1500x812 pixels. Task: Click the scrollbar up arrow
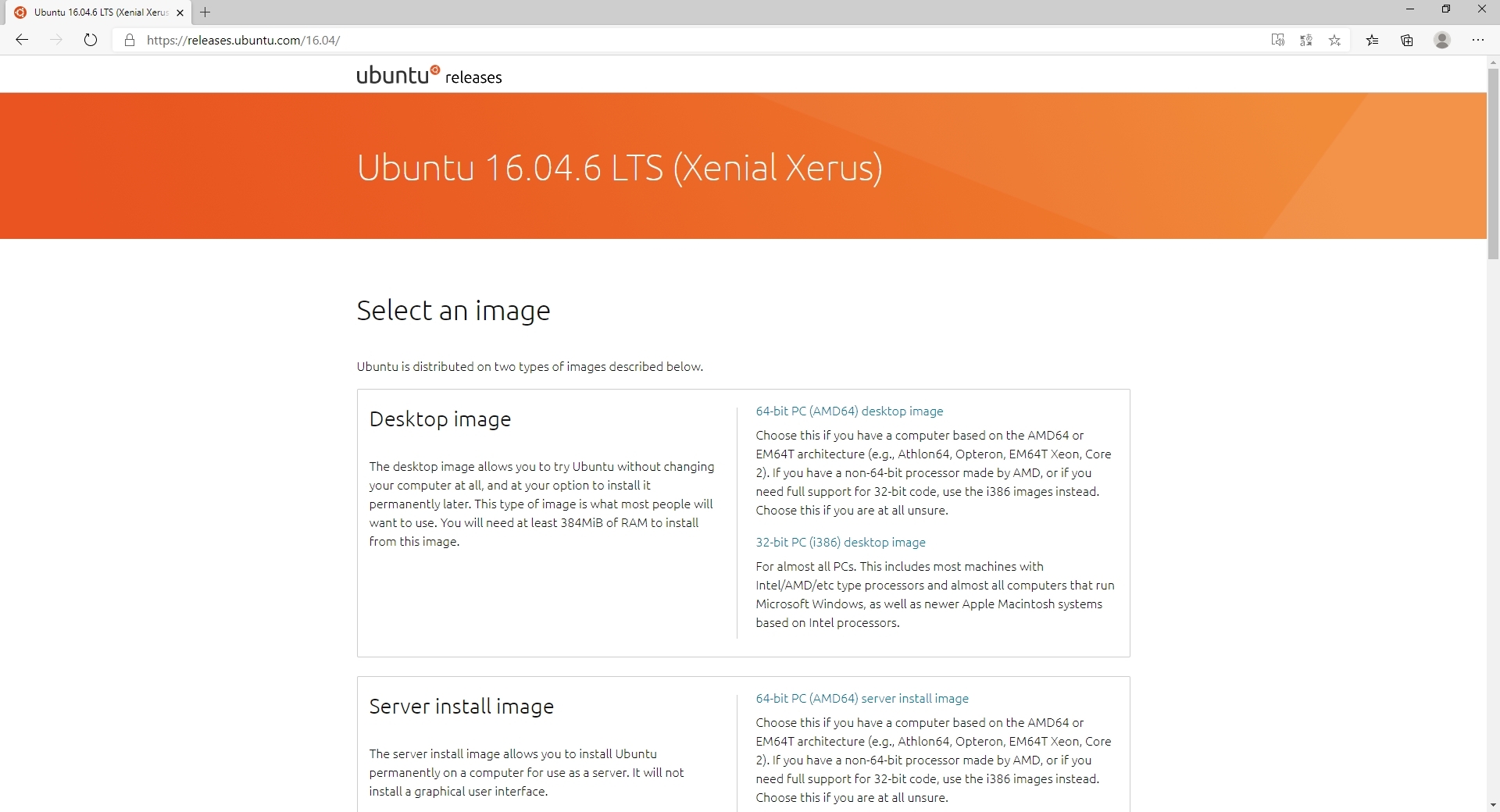1493,62
